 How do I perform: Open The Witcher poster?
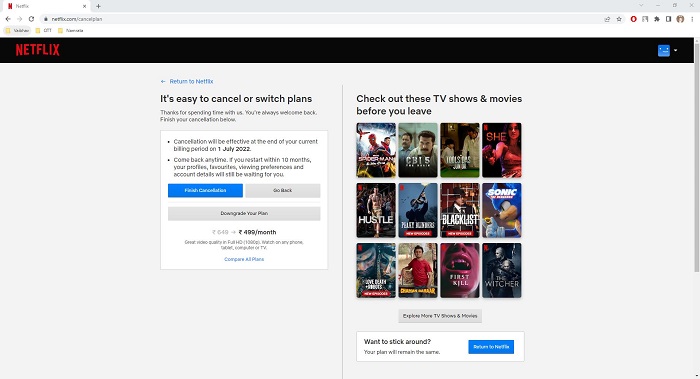[502, 271]
